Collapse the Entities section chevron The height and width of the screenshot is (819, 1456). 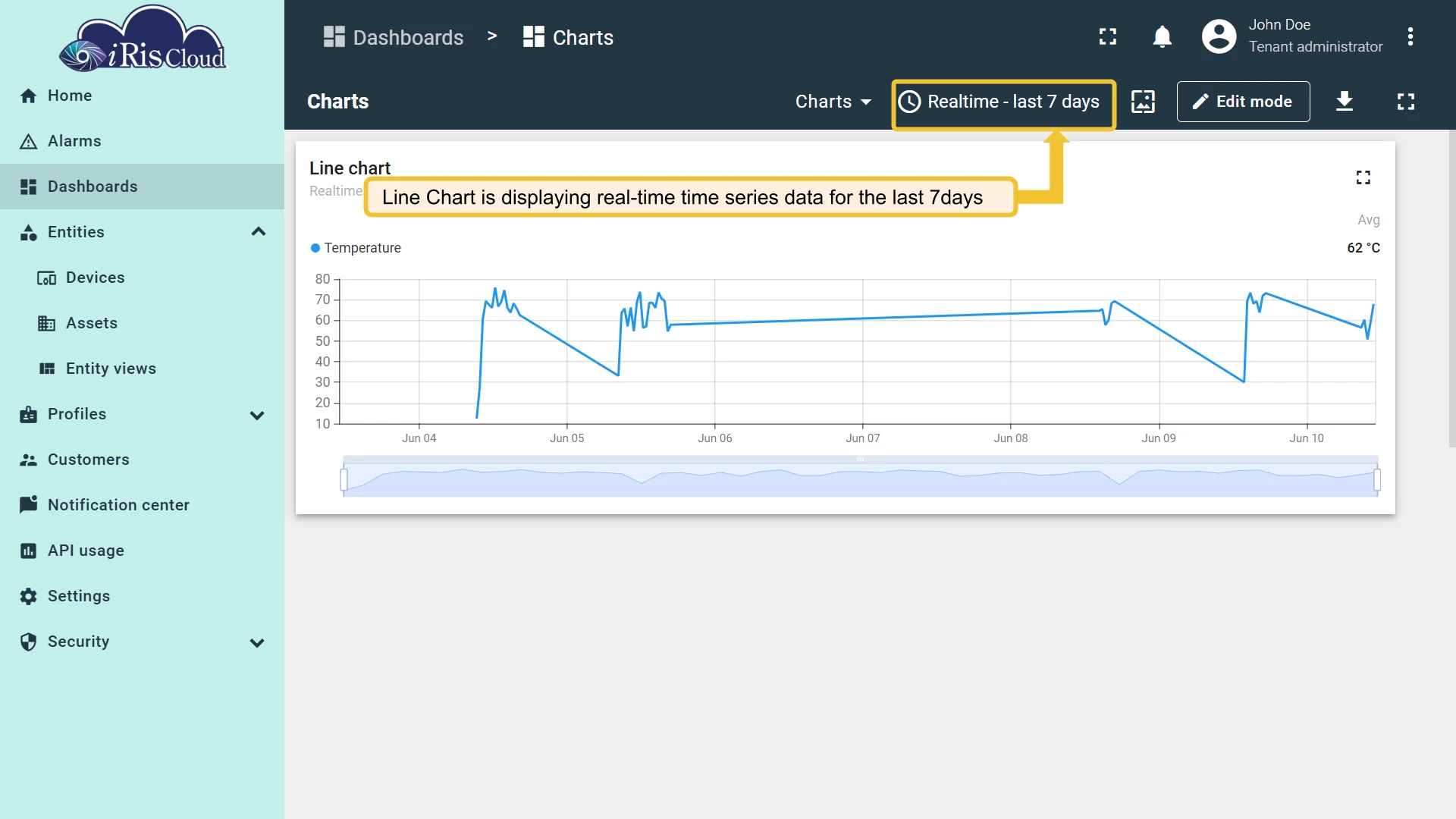tap(259, 232)
